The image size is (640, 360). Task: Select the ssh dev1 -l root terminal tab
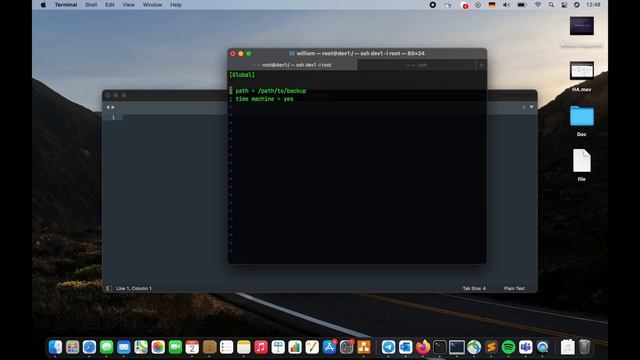[x=292, y=65]
